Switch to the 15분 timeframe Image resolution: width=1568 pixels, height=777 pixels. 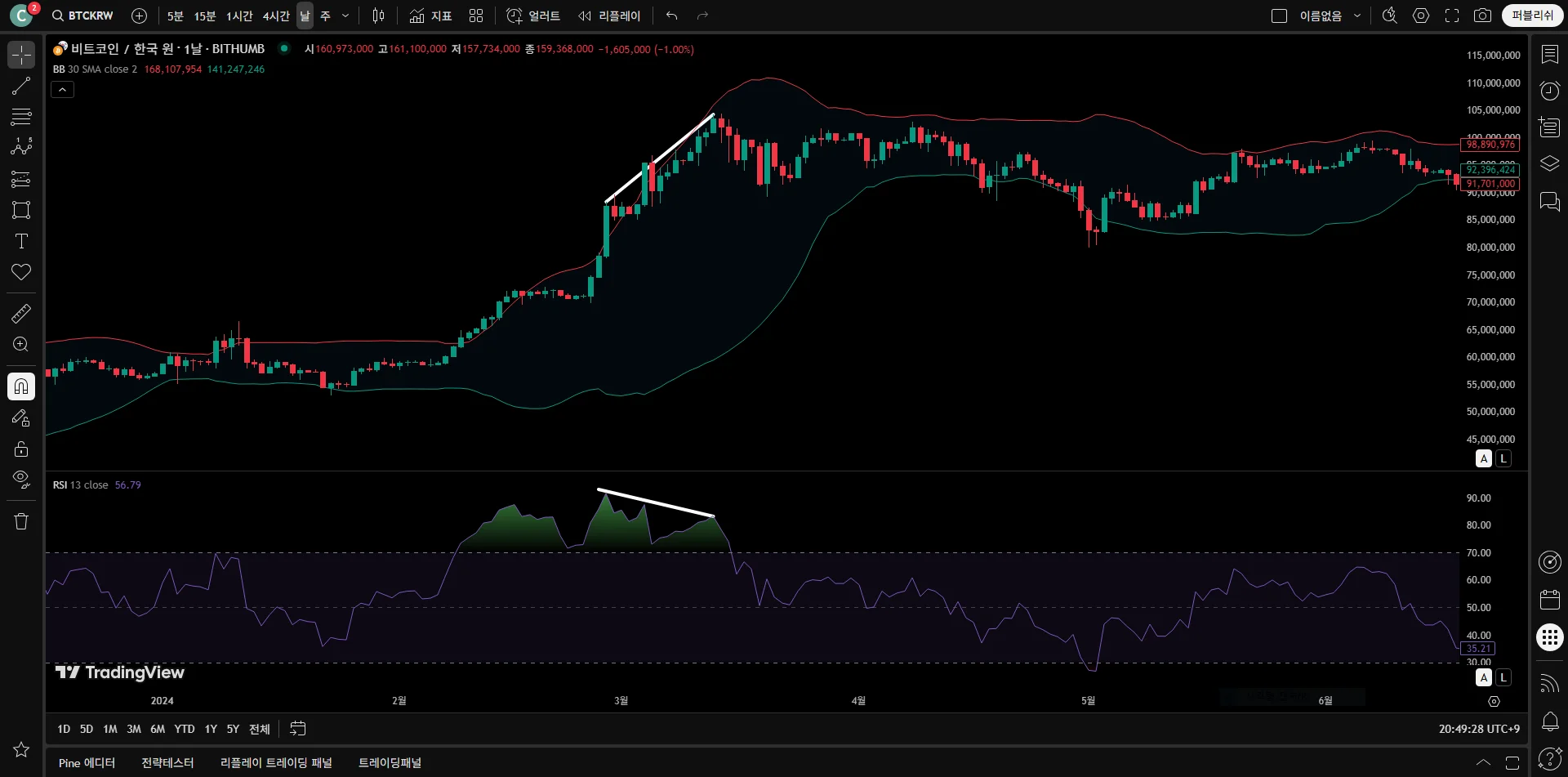pos(205,16)
